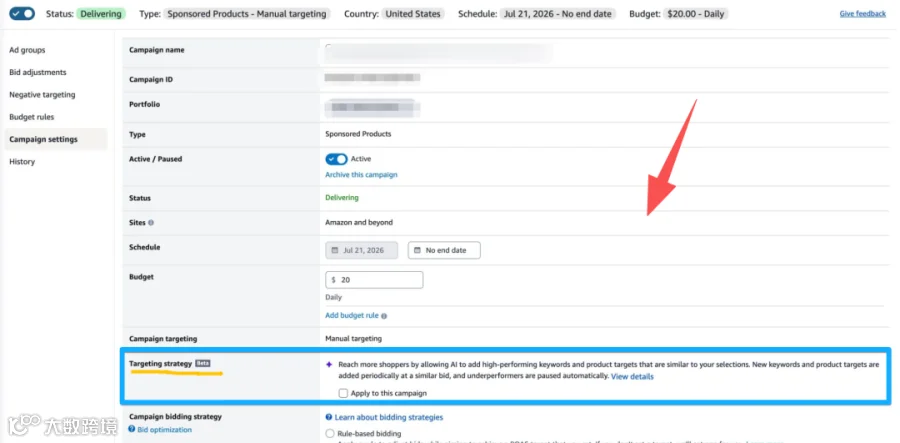This screenshot has height=443, width=900.
Task: Click the $20.00 - Daily budget badge
Action: [x=696, y=14]
